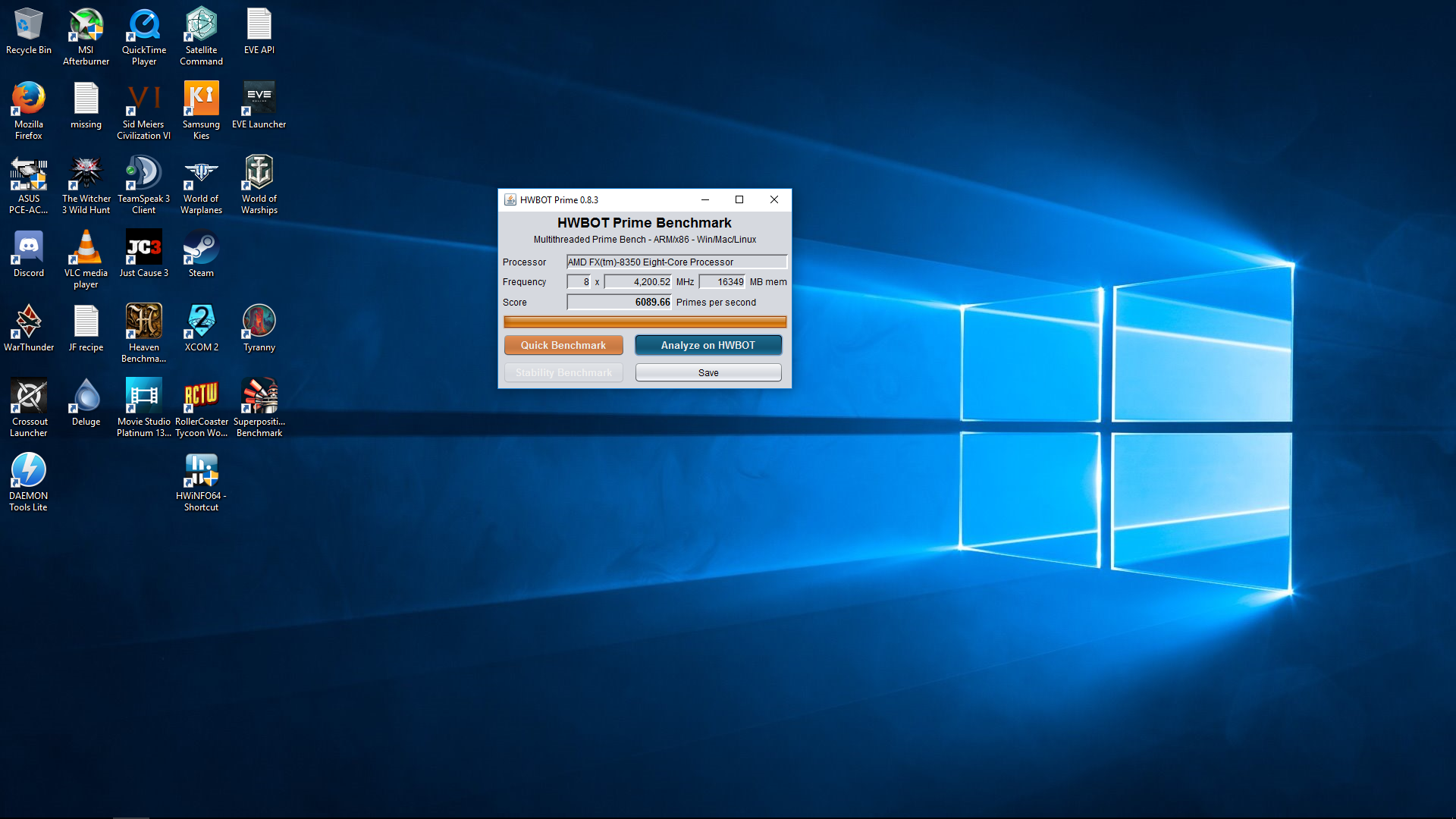Select the 'missing' text file

(86, 105)
